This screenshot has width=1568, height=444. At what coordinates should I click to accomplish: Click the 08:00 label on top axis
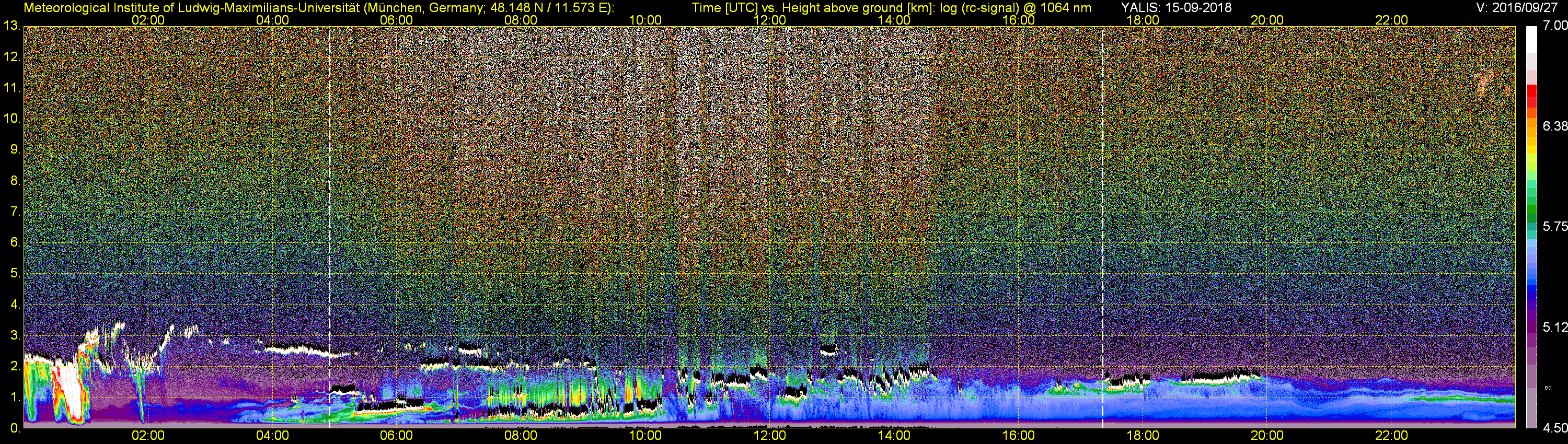click(x=521, y=20)
